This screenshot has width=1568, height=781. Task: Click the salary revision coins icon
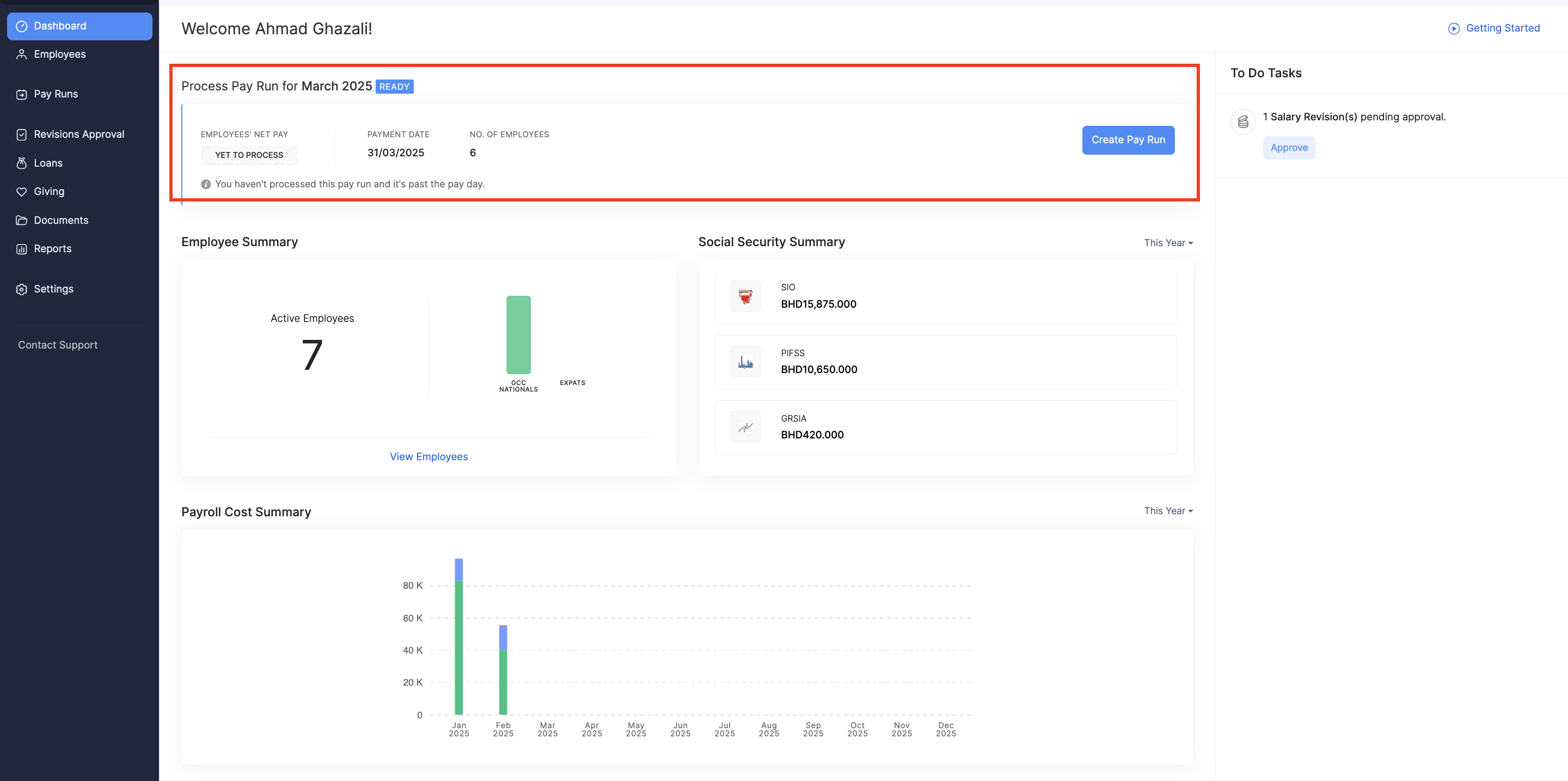[x=1243, y=122]
